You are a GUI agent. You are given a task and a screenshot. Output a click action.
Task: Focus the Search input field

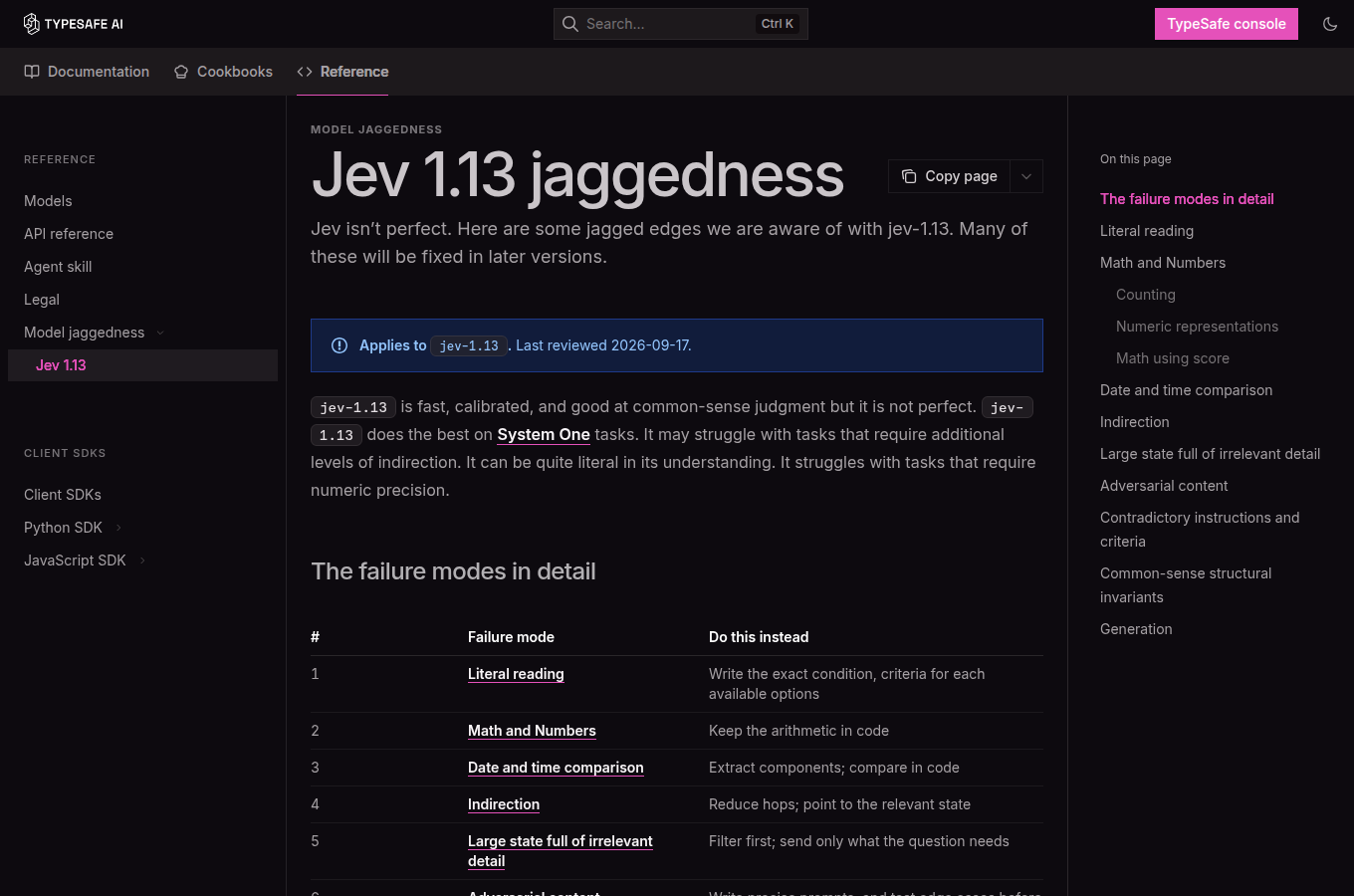[x=681, y=24]
